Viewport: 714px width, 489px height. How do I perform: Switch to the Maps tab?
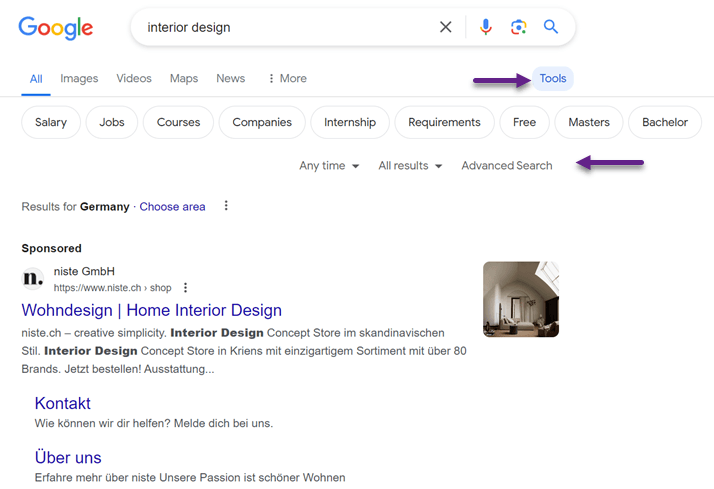tap(184, 78)
